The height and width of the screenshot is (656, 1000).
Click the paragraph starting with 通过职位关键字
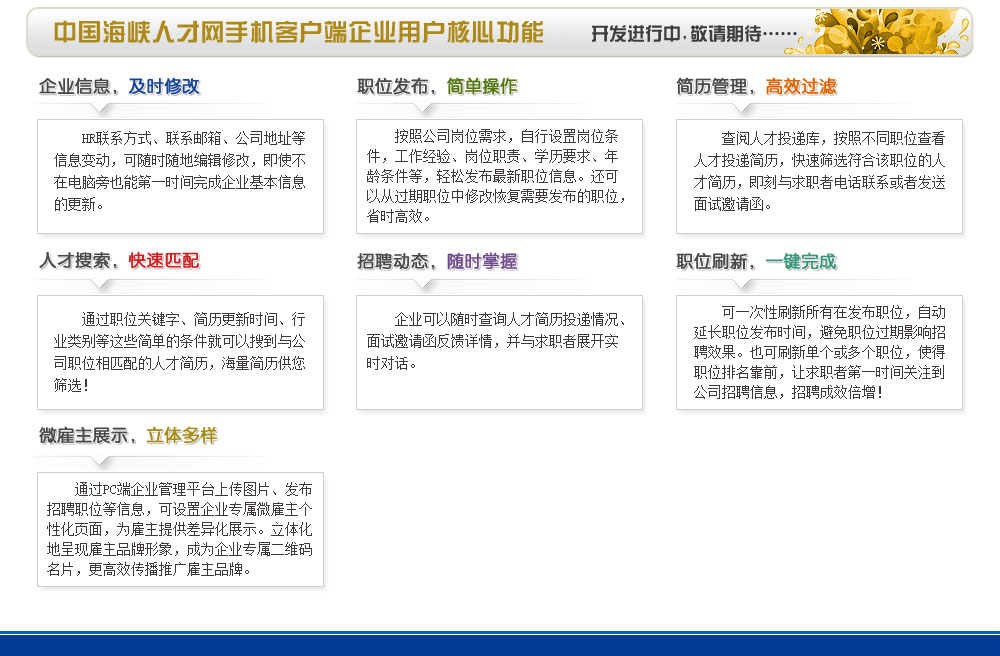180,352
